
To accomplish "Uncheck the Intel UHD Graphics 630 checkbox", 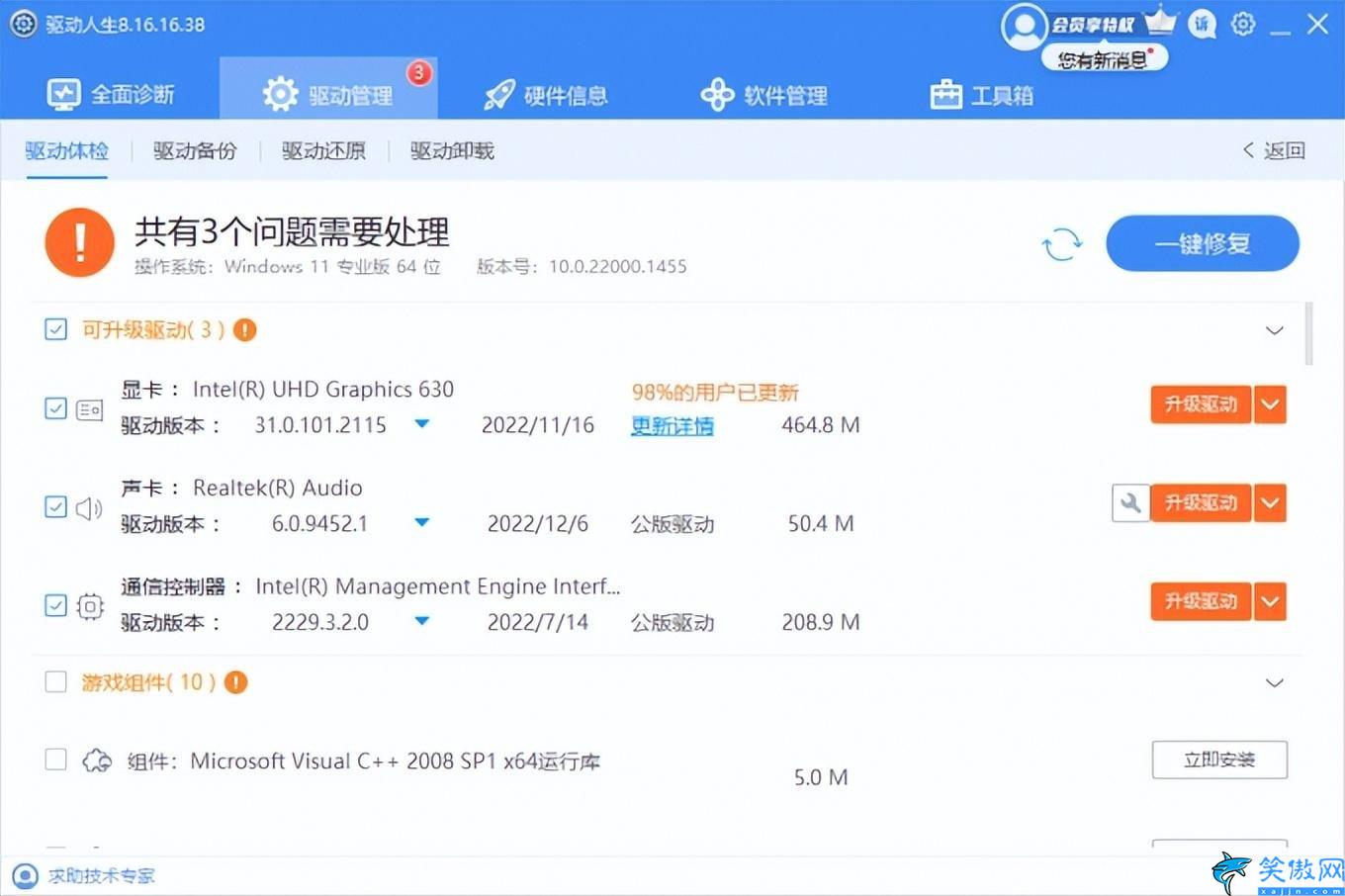I will click(x=56, y=408).
